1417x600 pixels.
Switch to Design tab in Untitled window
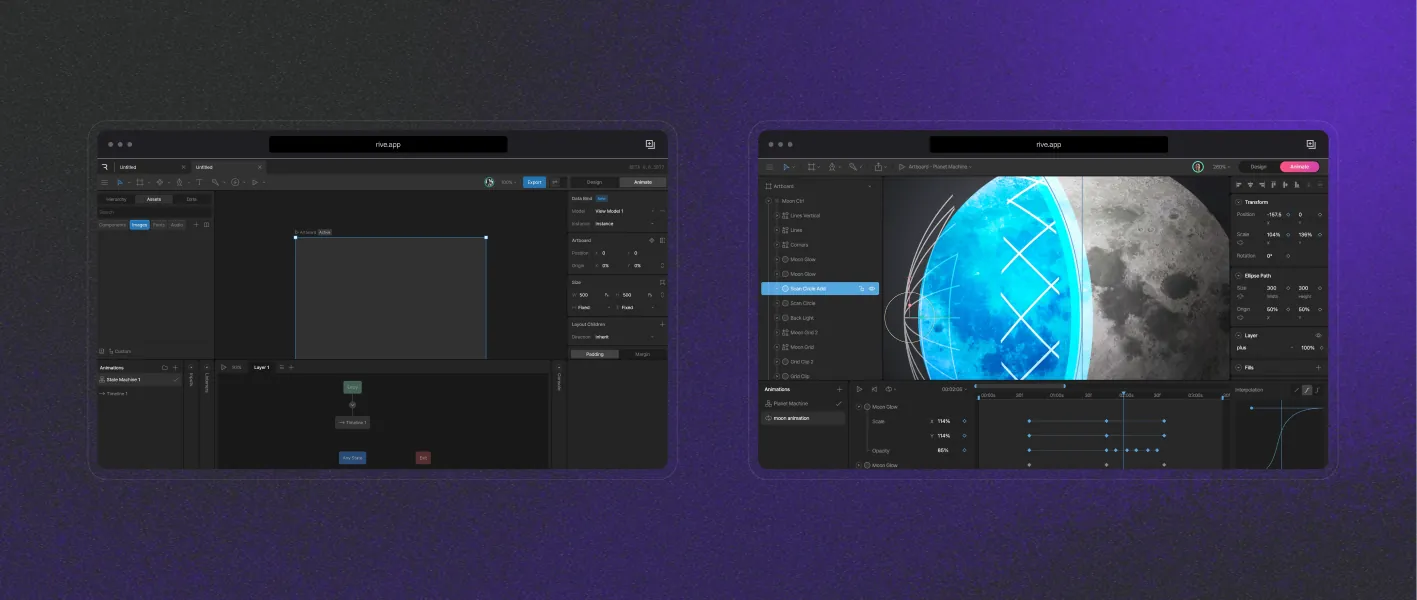594,182
